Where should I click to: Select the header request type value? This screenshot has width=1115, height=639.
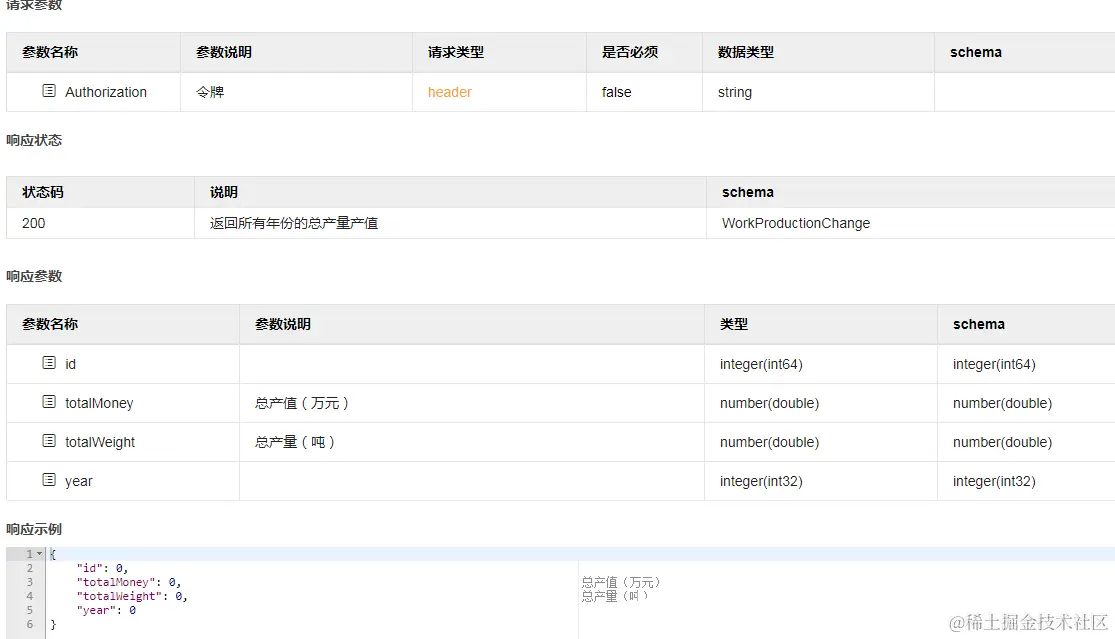[x=449, y=92]
